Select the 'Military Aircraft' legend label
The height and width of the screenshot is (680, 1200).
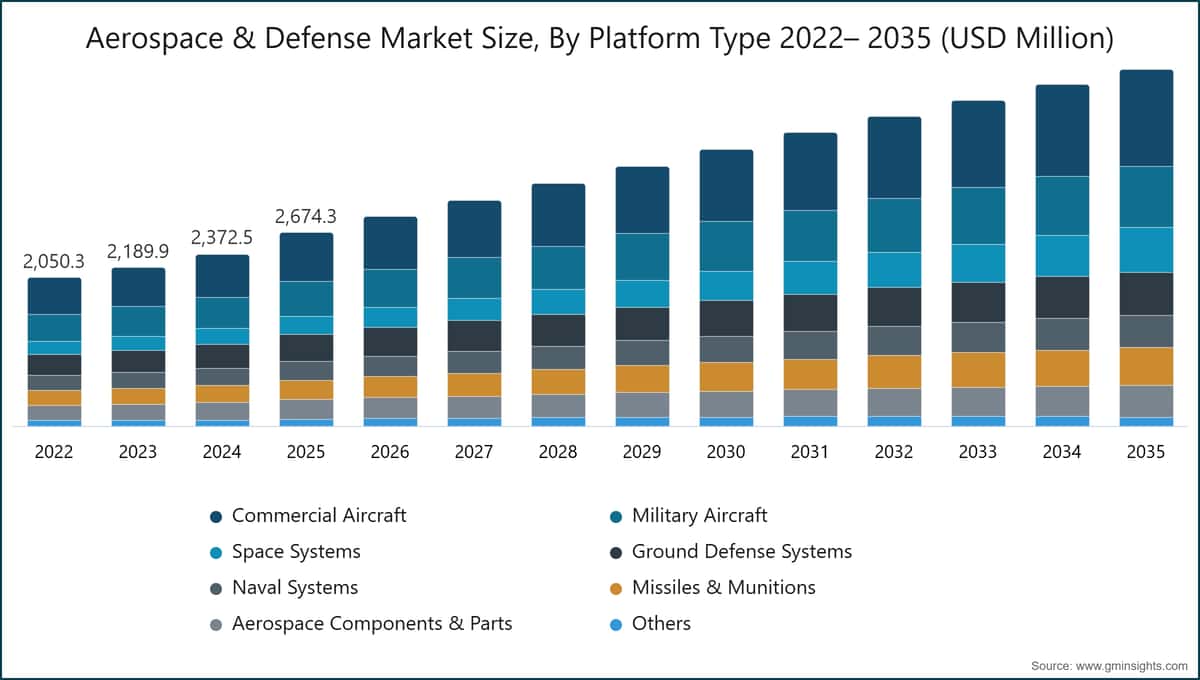point(700,516)
